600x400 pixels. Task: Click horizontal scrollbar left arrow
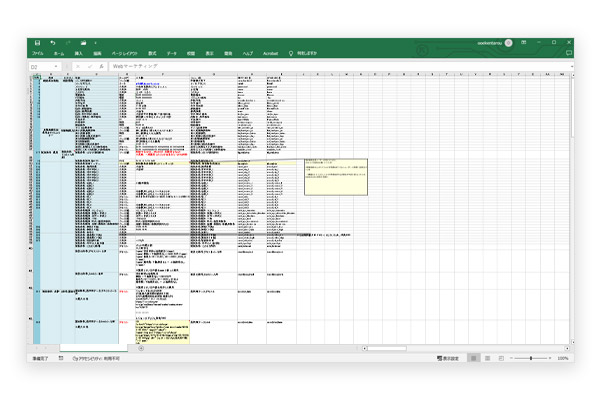pos(365,348)
